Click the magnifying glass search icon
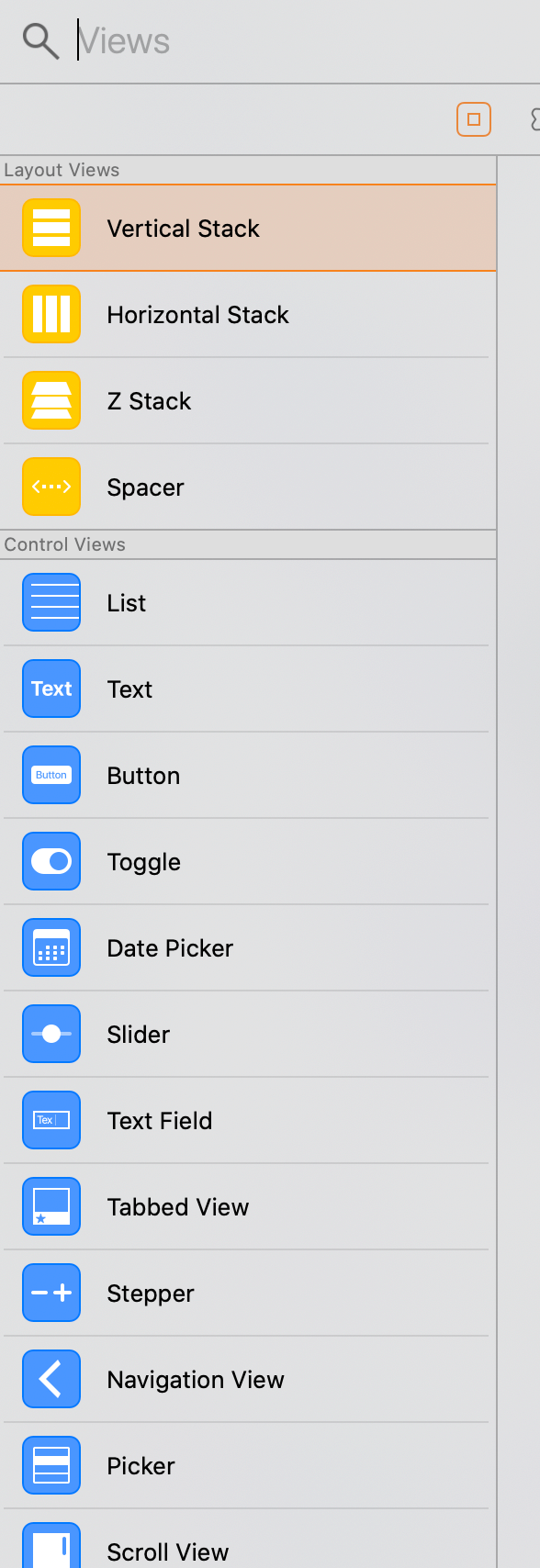Image resolution: width=540 pixels, height=1568 pixels. click(x=40, y=41)
